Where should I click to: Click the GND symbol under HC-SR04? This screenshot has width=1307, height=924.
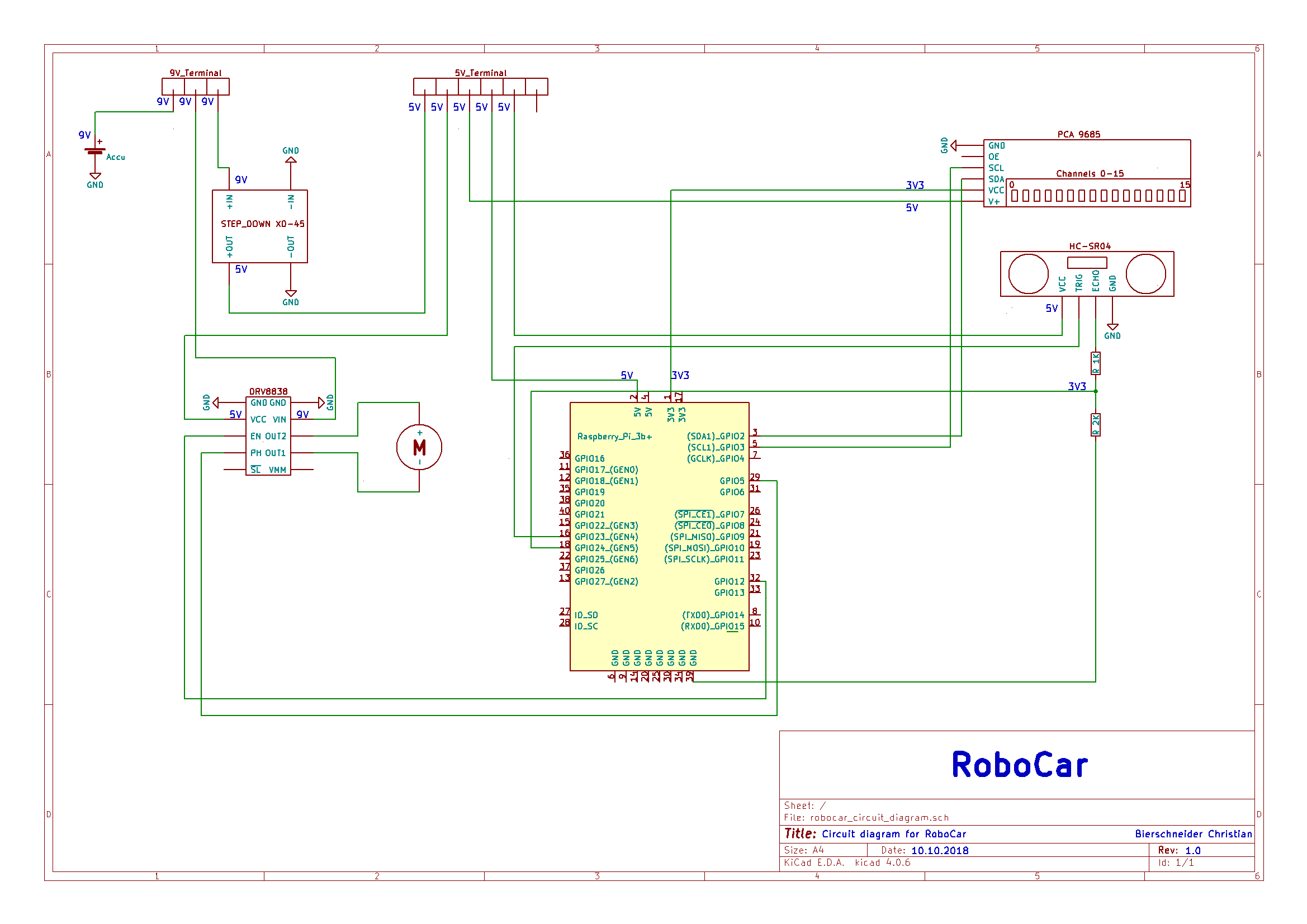pos(1112,328)
